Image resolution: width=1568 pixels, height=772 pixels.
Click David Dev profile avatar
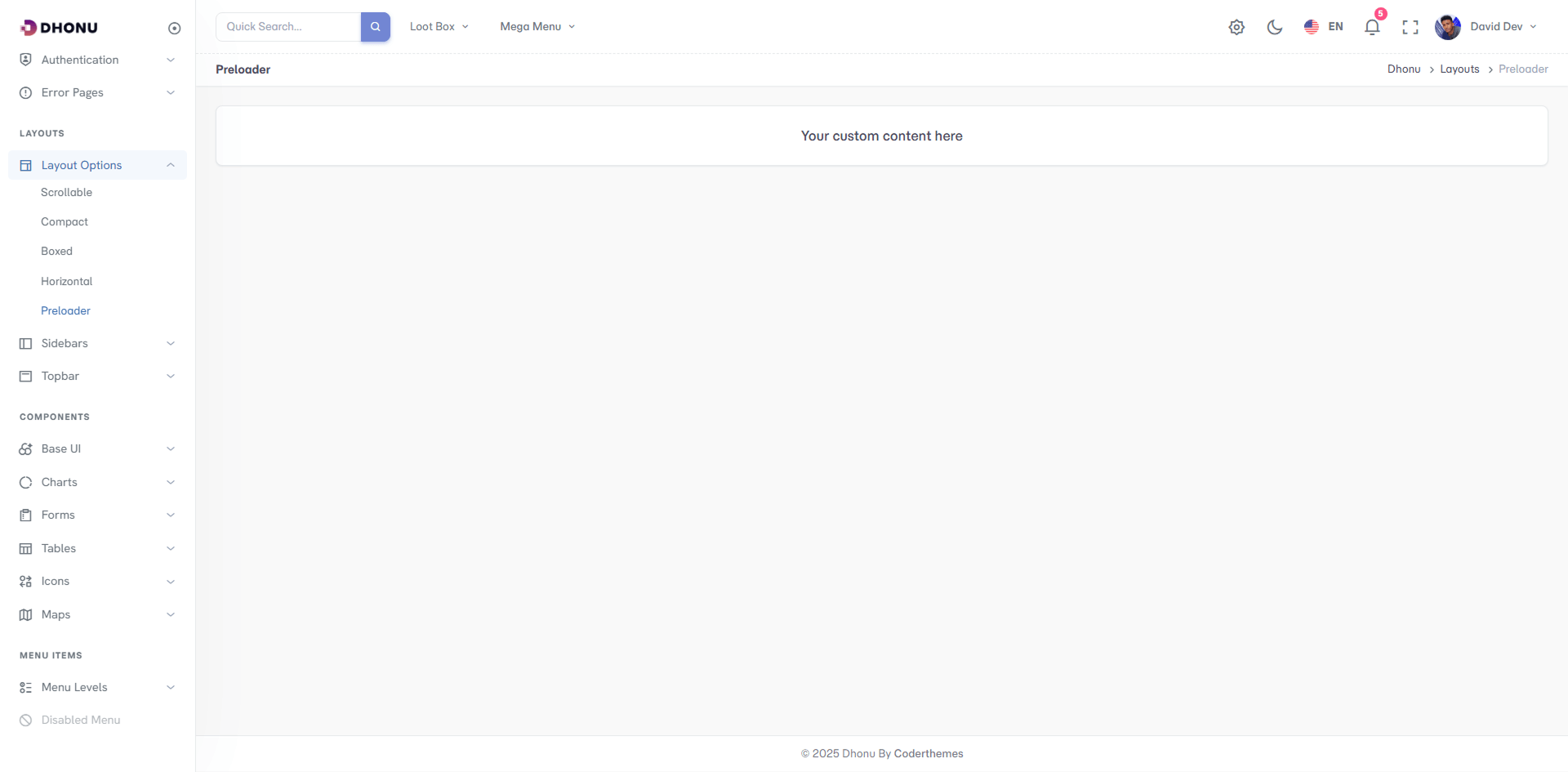point(1447,27)
